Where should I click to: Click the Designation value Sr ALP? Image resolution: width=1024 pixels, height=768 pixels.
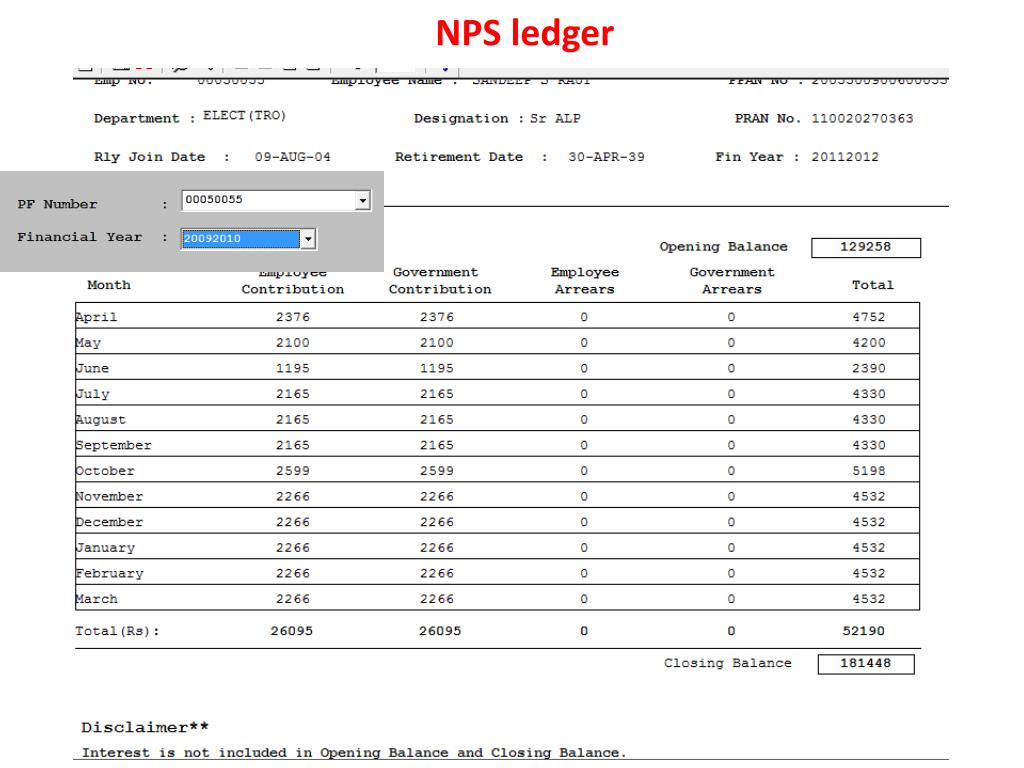555,119
